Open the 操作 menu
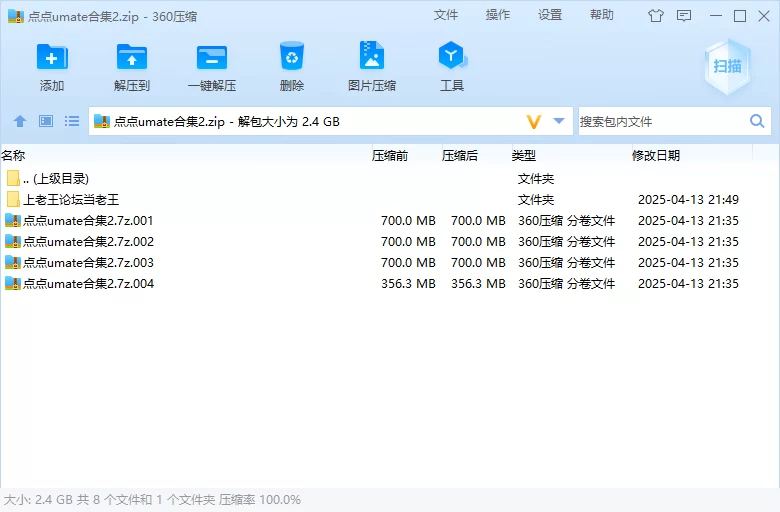This screenshot has height=512, width=780. (497, 15)
